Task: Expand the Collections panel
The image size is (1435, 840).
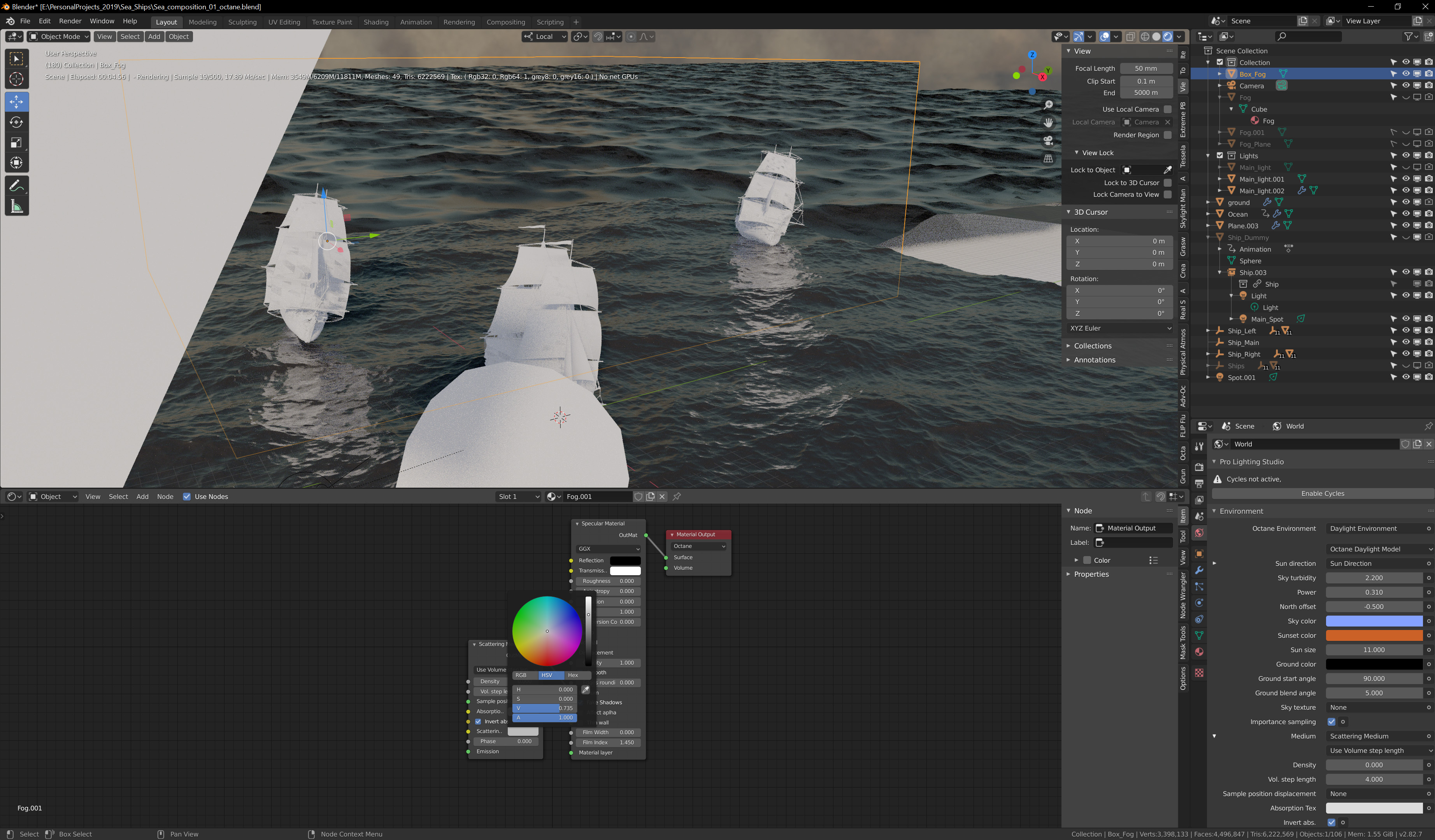Action: pos(1092,346)
